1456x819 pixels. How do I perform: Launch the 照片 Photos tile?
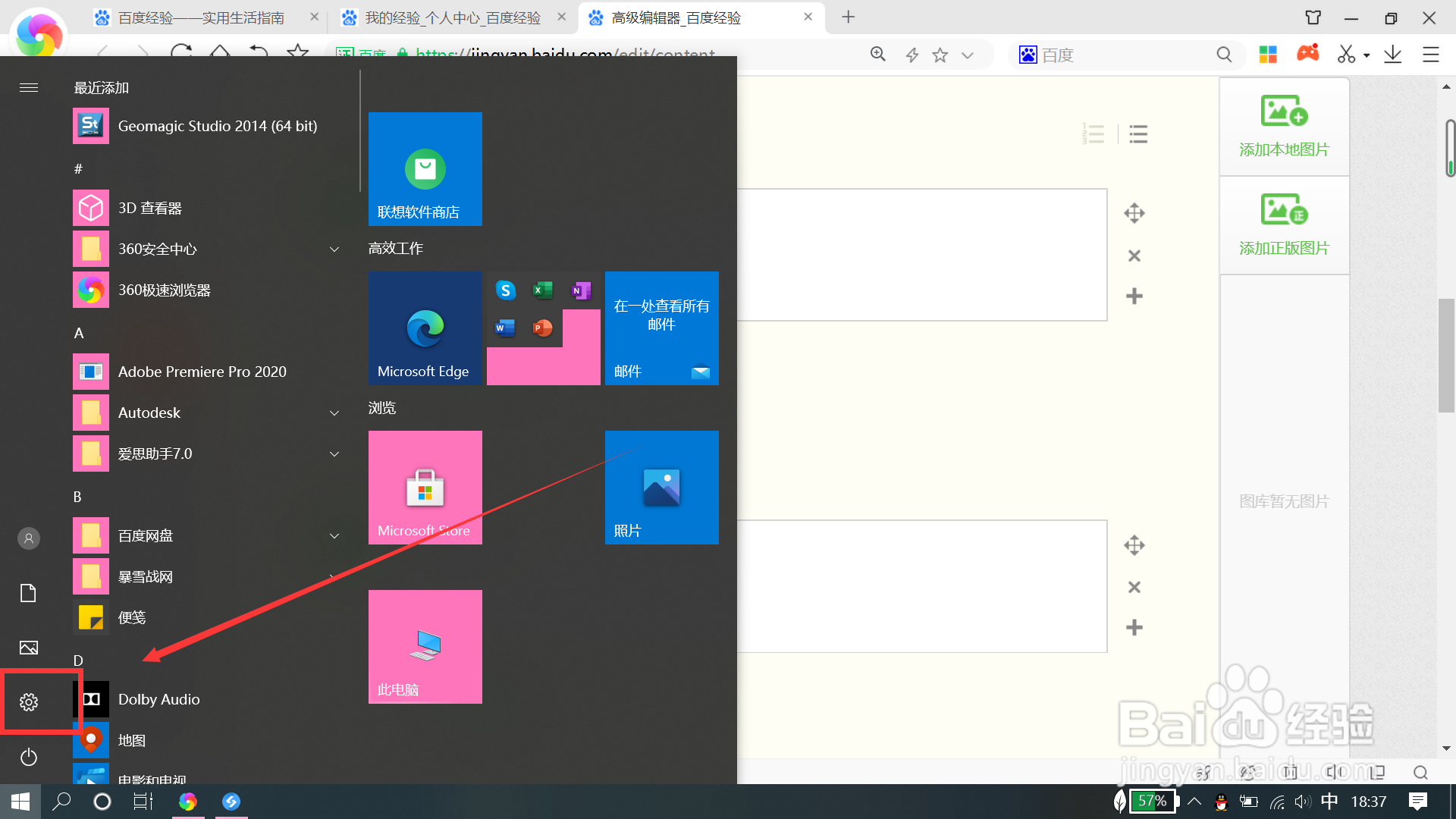point(661,487)
